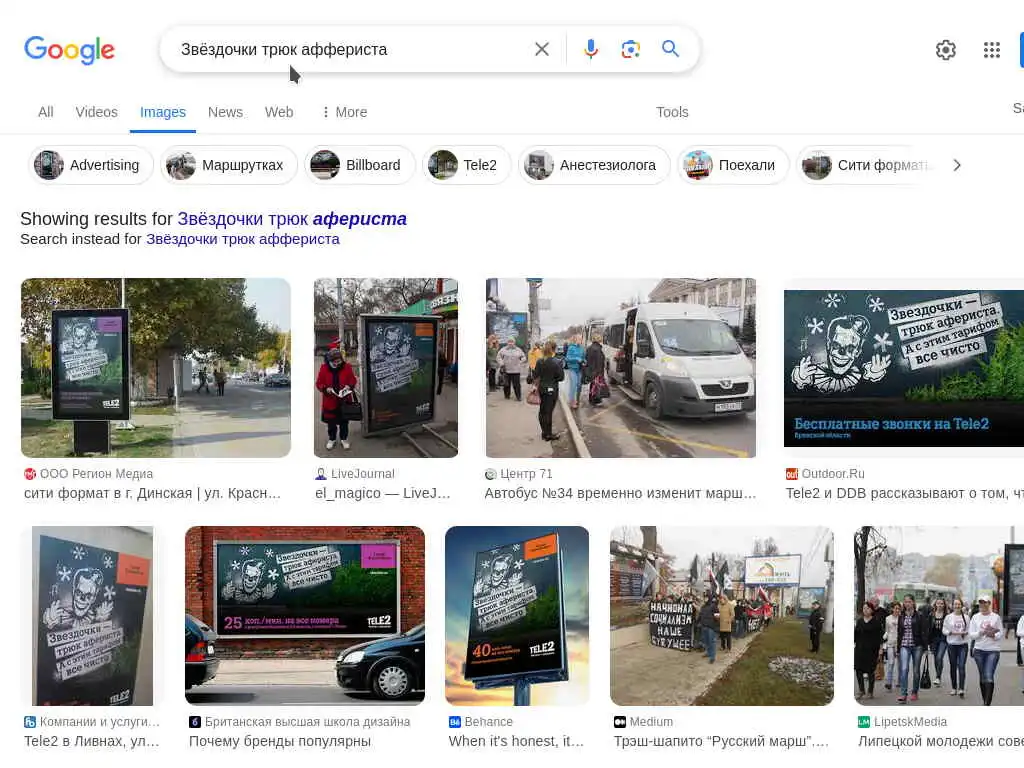Open title 'Tele2 в Ливнах, ул…'
This screenshot has height=768, width=1024.
(92, 742)
